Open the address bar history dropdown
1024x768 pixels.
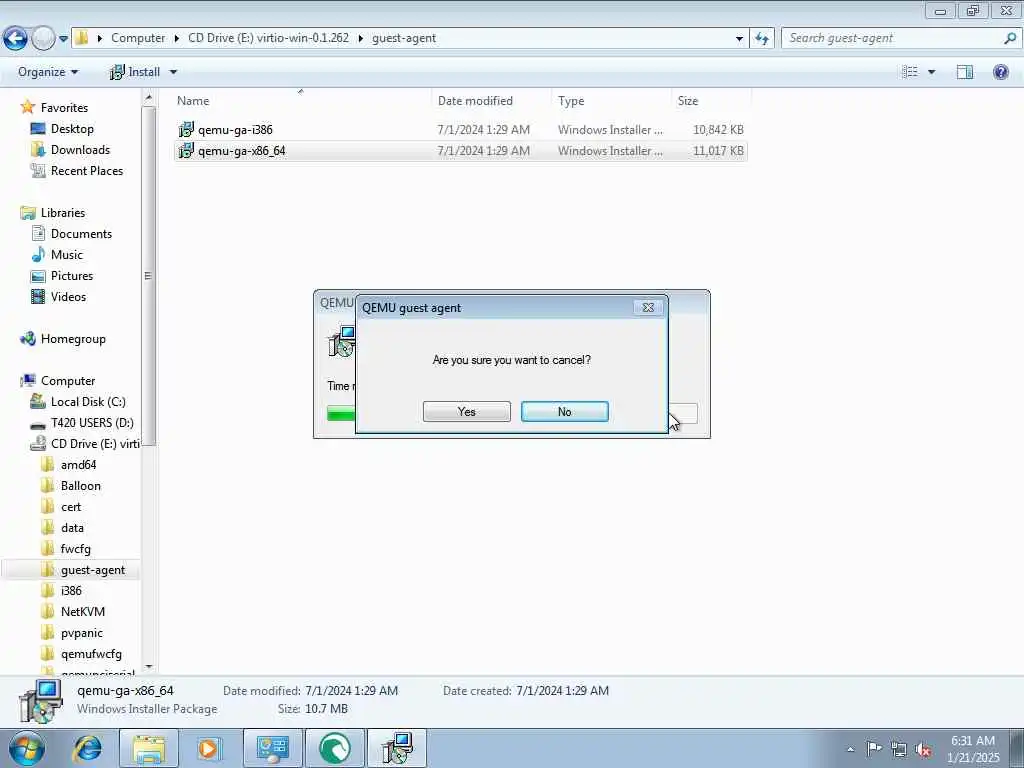739,39
